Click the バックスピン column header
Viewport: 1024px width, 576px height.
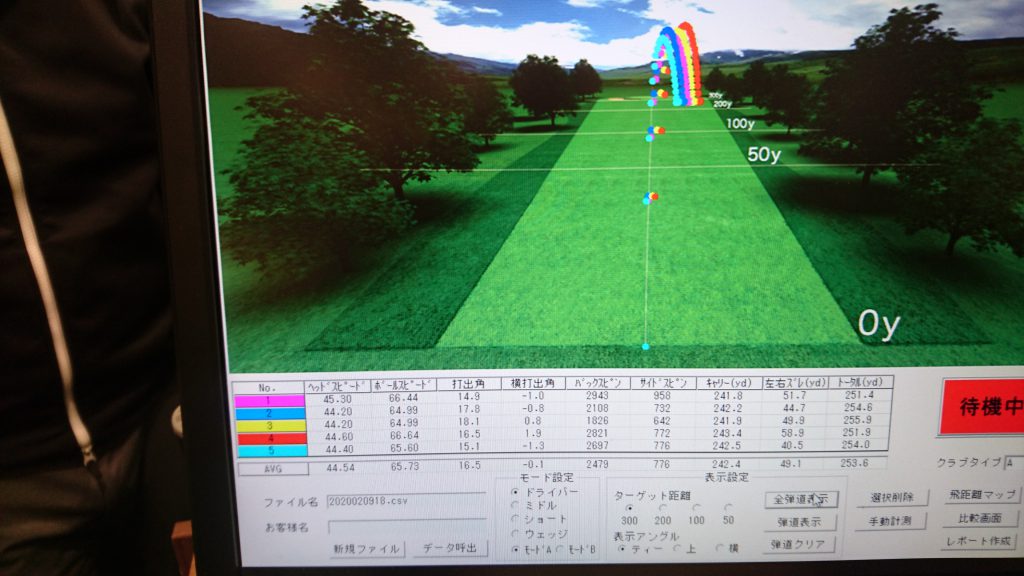pyautogui.click(x=598, y=383)
